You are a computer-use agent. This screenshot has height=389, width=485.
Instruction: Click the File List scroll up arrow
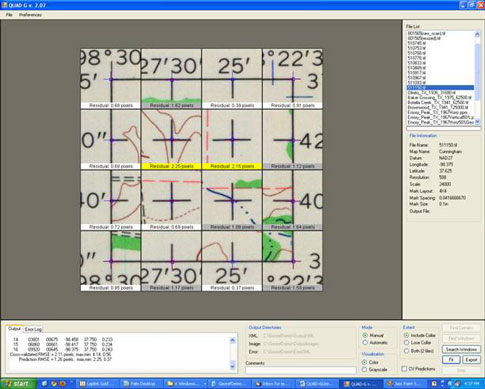pos(477,34)
